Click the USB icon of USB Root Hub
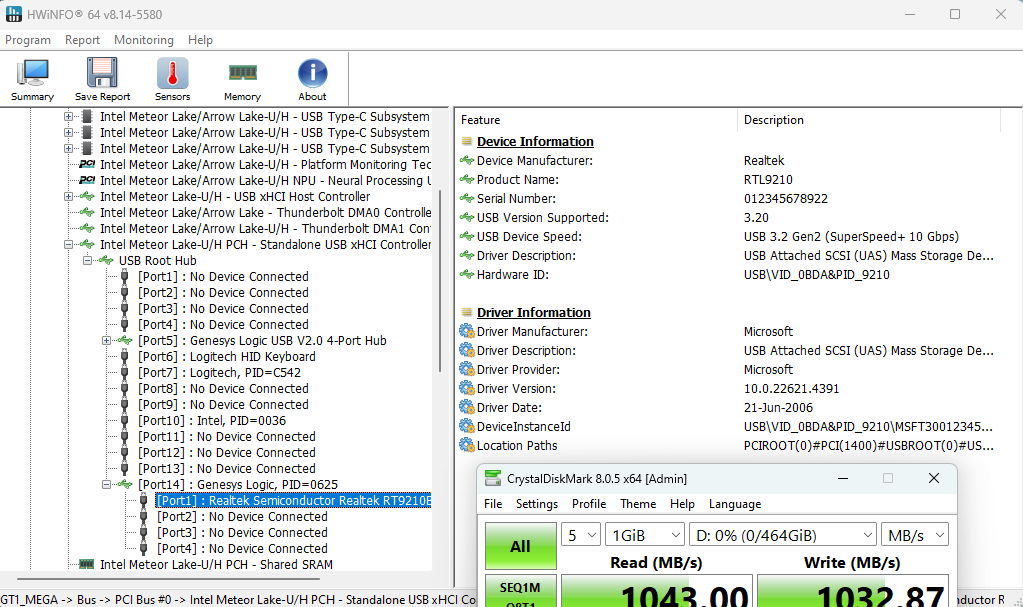Screen dimensions: 1023x607 click(x=106, y=260)
